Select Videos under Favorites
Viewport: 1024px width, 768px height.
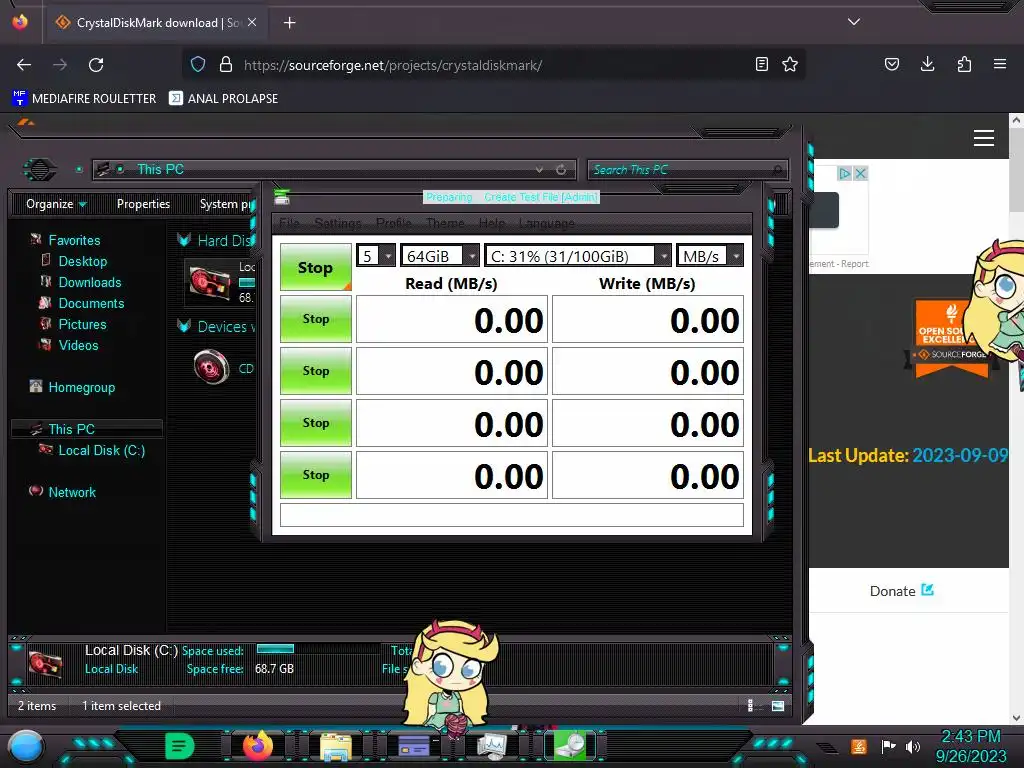78,345
